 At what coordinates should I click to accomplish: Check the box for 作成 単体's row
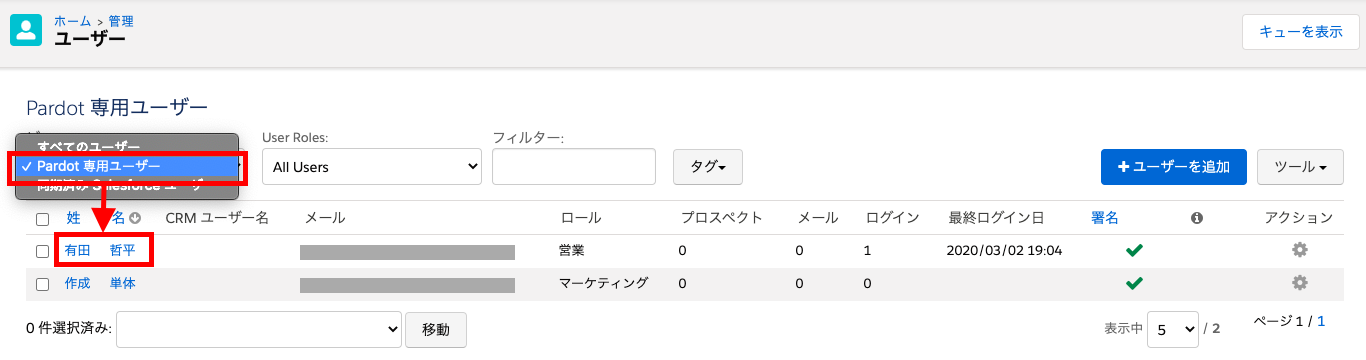pyautogui.click(x=42, y=284)
